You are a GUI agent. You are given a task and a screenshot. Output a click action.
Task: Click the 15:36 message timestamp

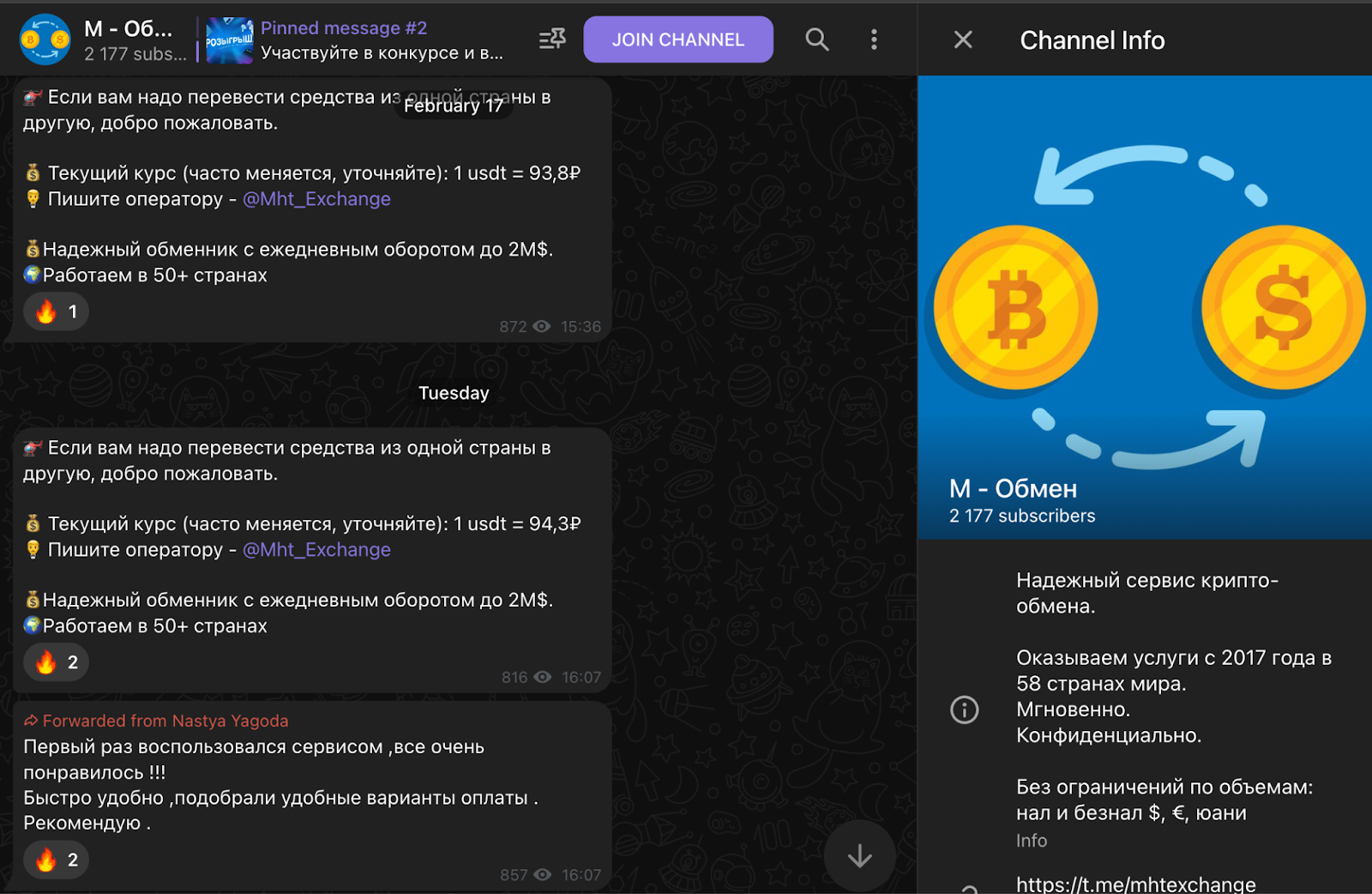pos(581,326)
